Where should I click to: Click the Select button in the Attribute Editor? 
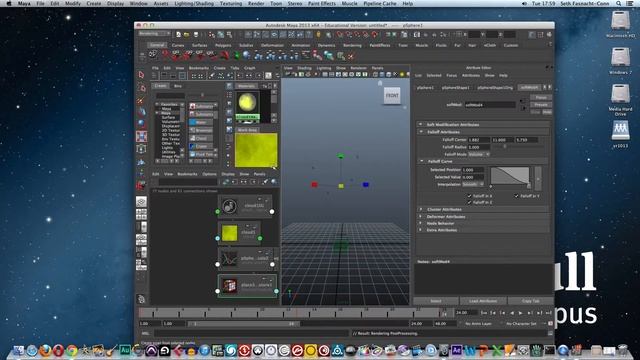[x=436, y=301]
